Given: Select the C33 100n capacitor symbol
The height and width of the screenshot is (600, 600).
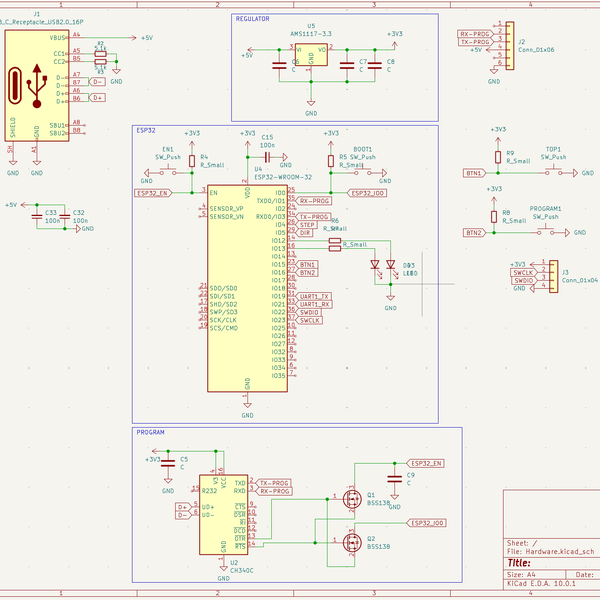Looking at the screenshot, I should (x=37, y=217).
